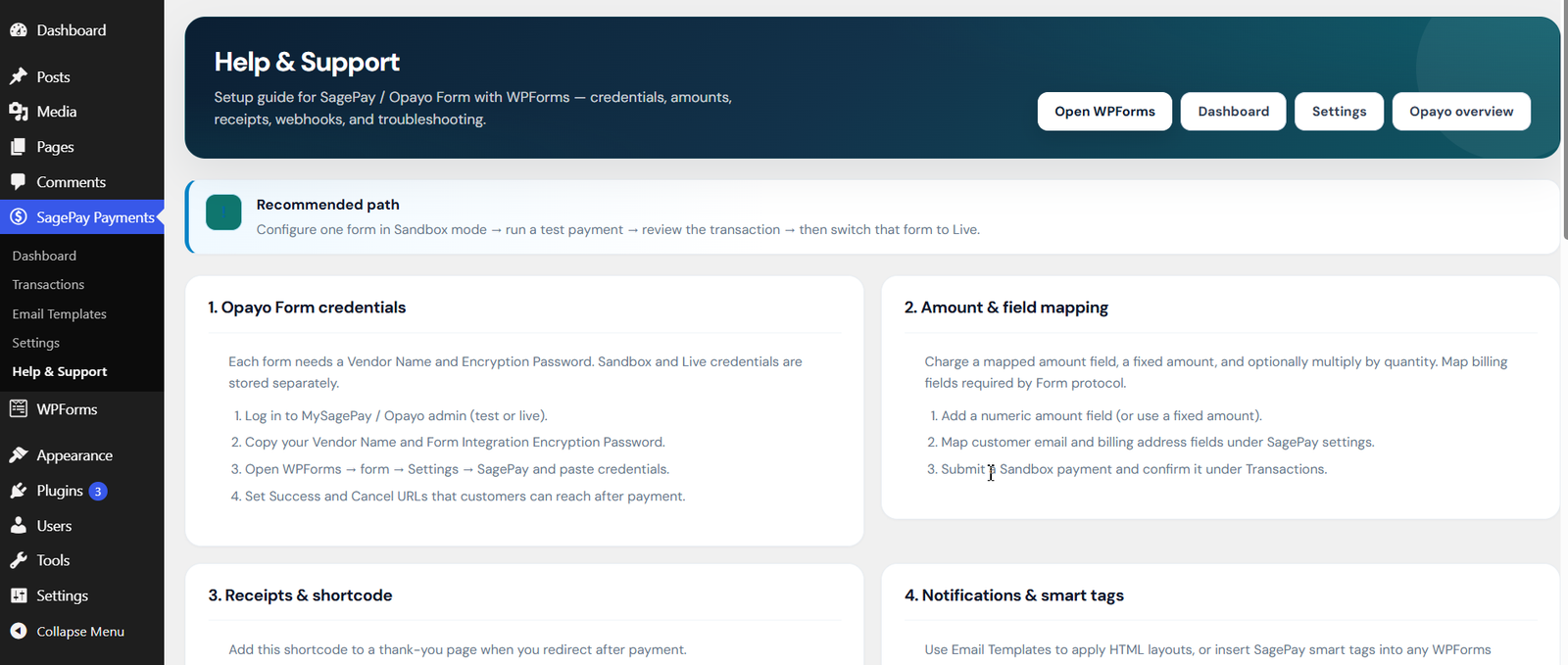Click the Dashboard gauge icon in sidebar
Screen dimensions: 1568x665
(x=18, y=30)
